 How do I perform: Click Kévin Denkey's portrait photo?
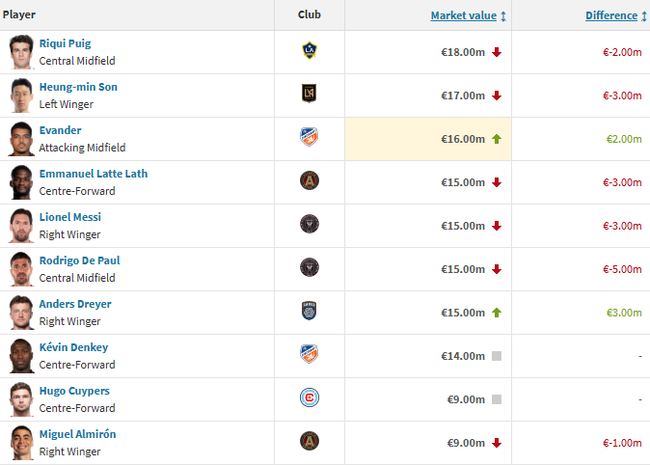point(20,355)
